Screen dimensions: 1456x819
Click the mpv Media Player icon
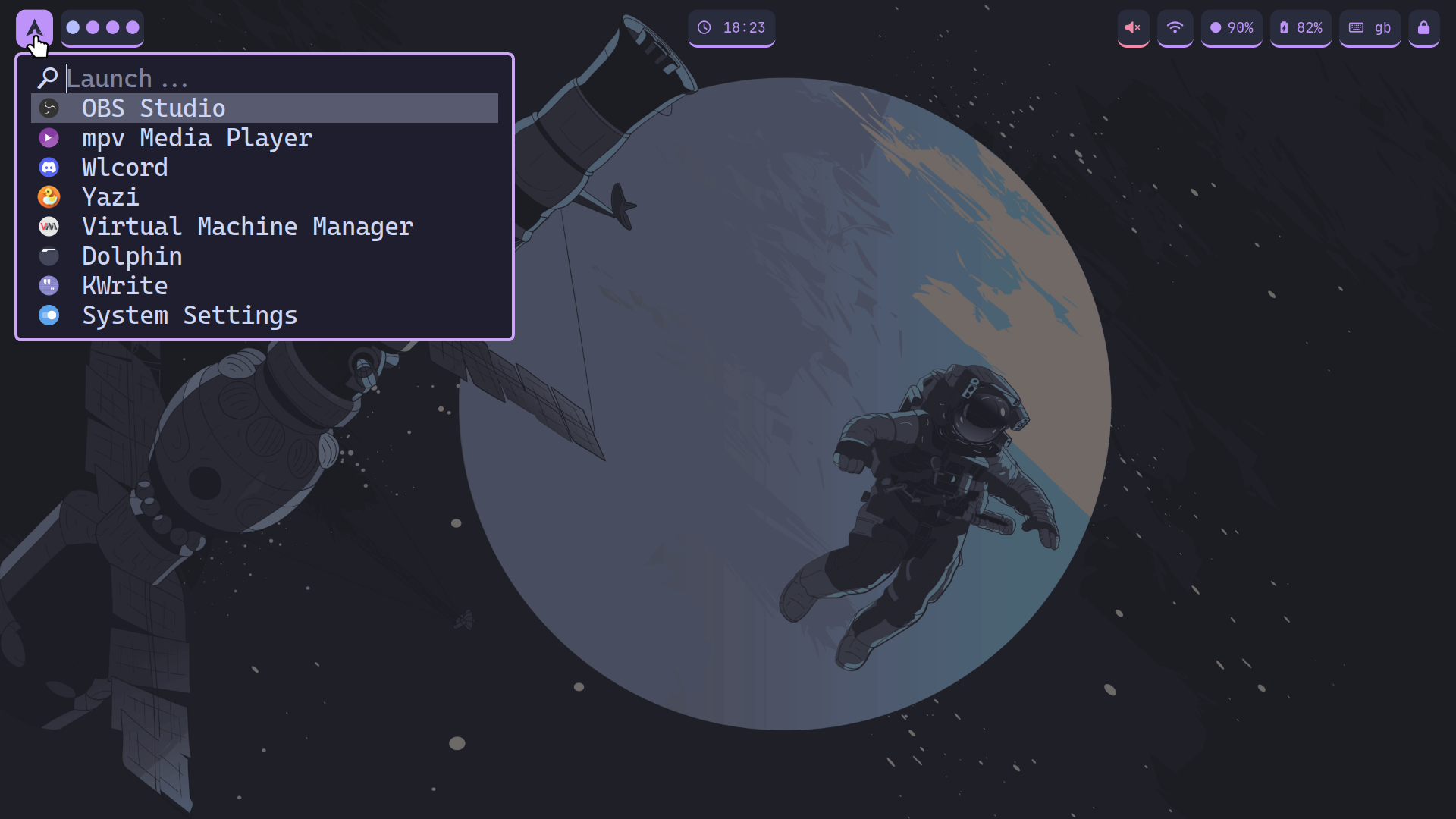[49, 138]
